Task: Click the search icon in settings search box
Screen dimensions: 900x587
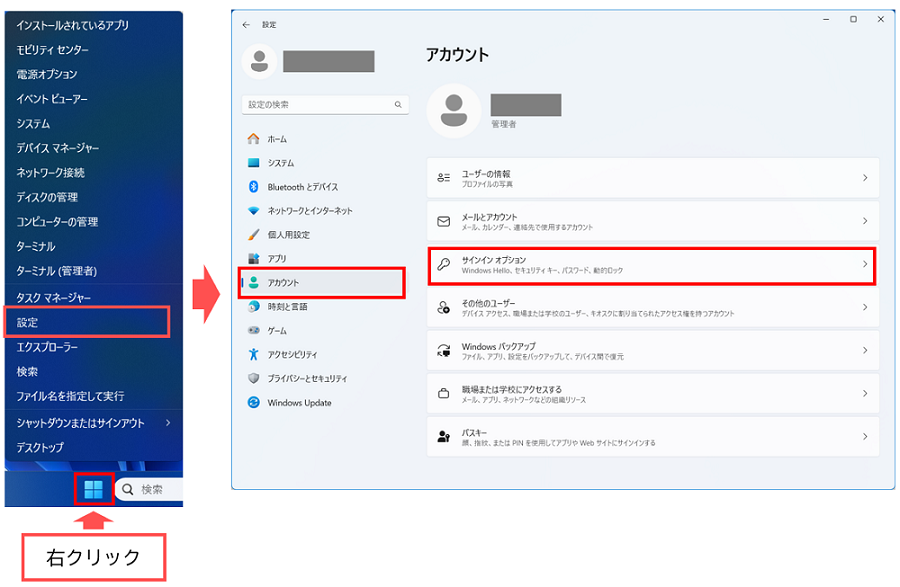Action: tap(398, 104)
